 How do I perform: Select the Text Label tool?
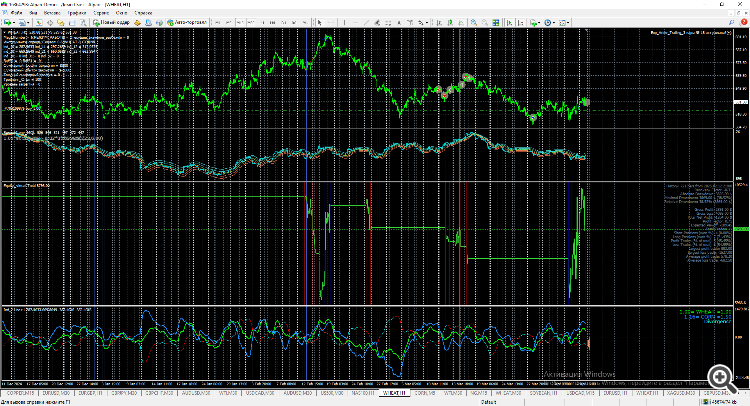coord(410,22)
